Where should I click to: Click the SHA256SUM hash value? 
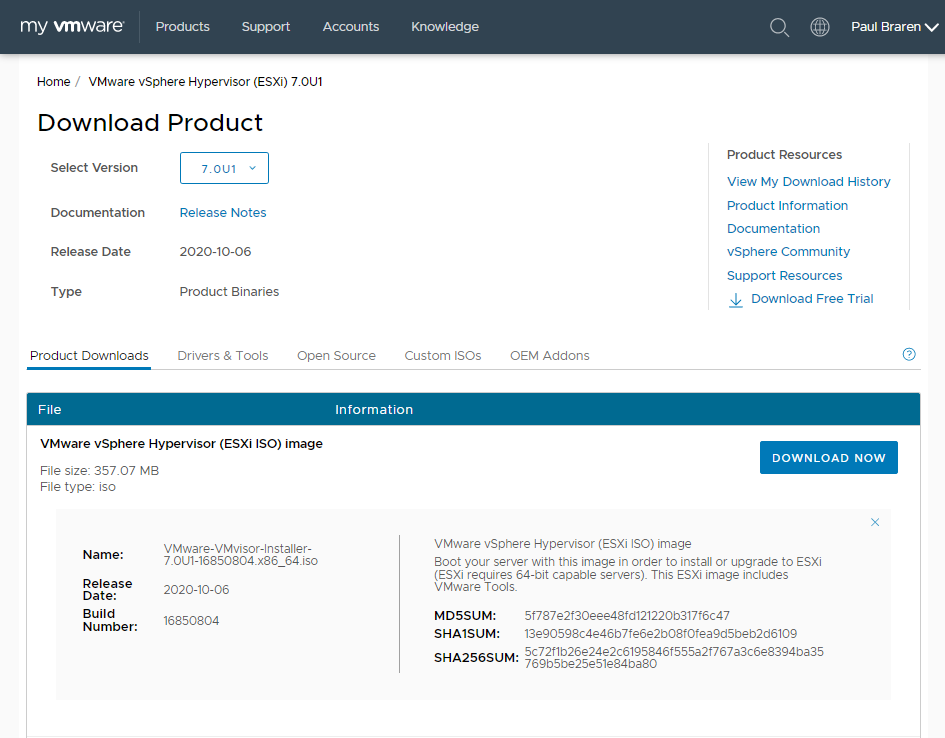pos(674,658)
